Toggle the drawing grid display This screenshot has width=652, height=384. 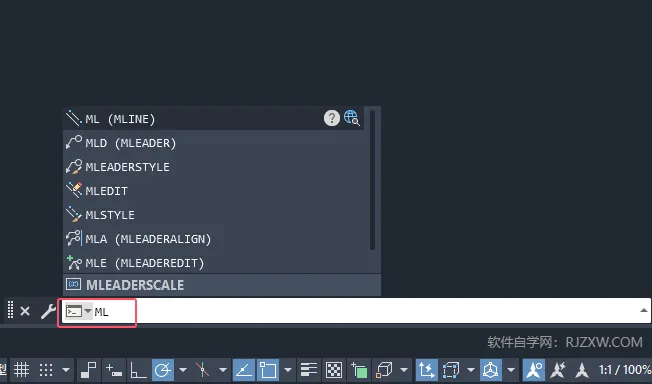tap(21, 369)
